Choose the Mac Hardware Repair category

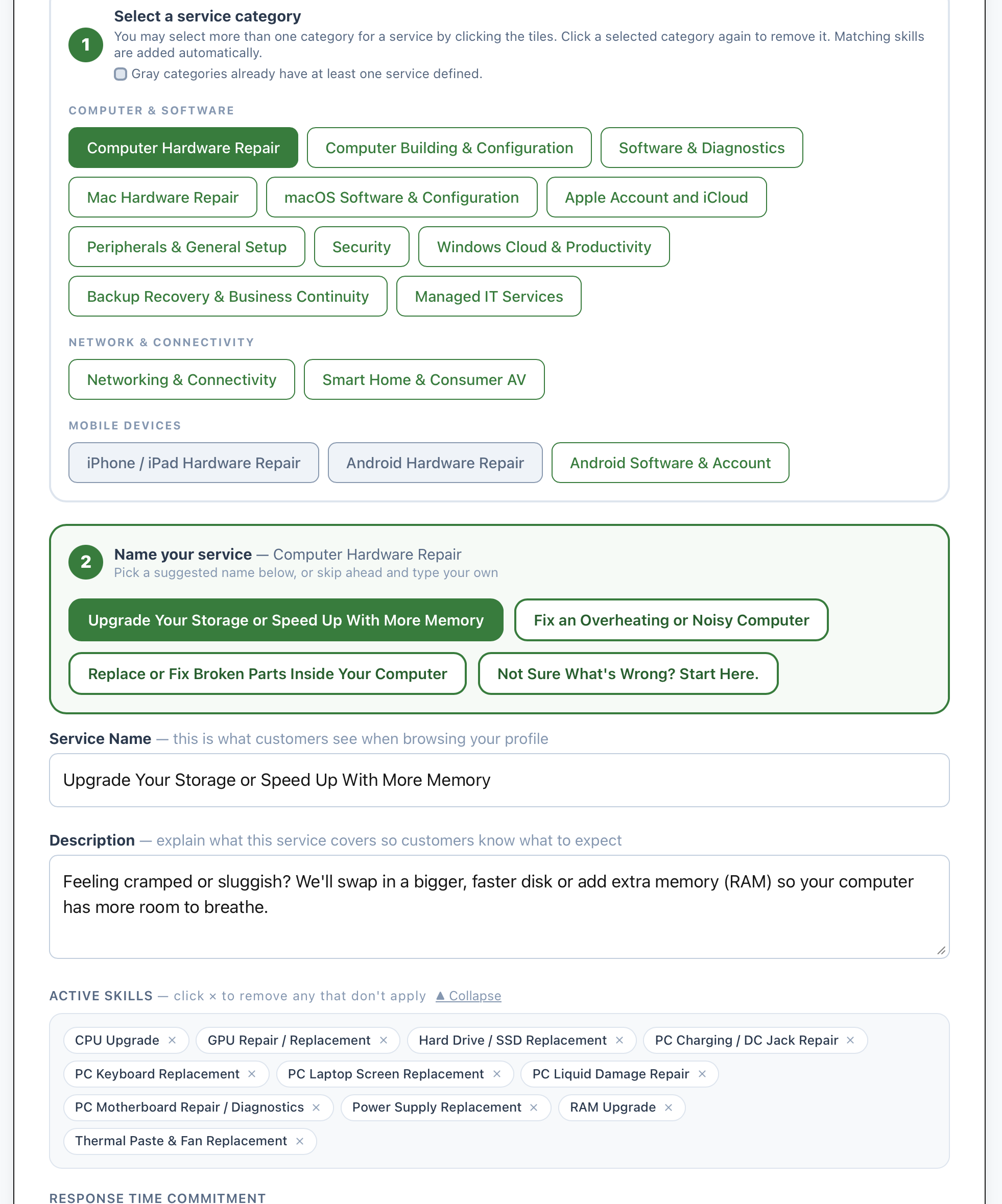pyautogui.click(x=162, y=197)
